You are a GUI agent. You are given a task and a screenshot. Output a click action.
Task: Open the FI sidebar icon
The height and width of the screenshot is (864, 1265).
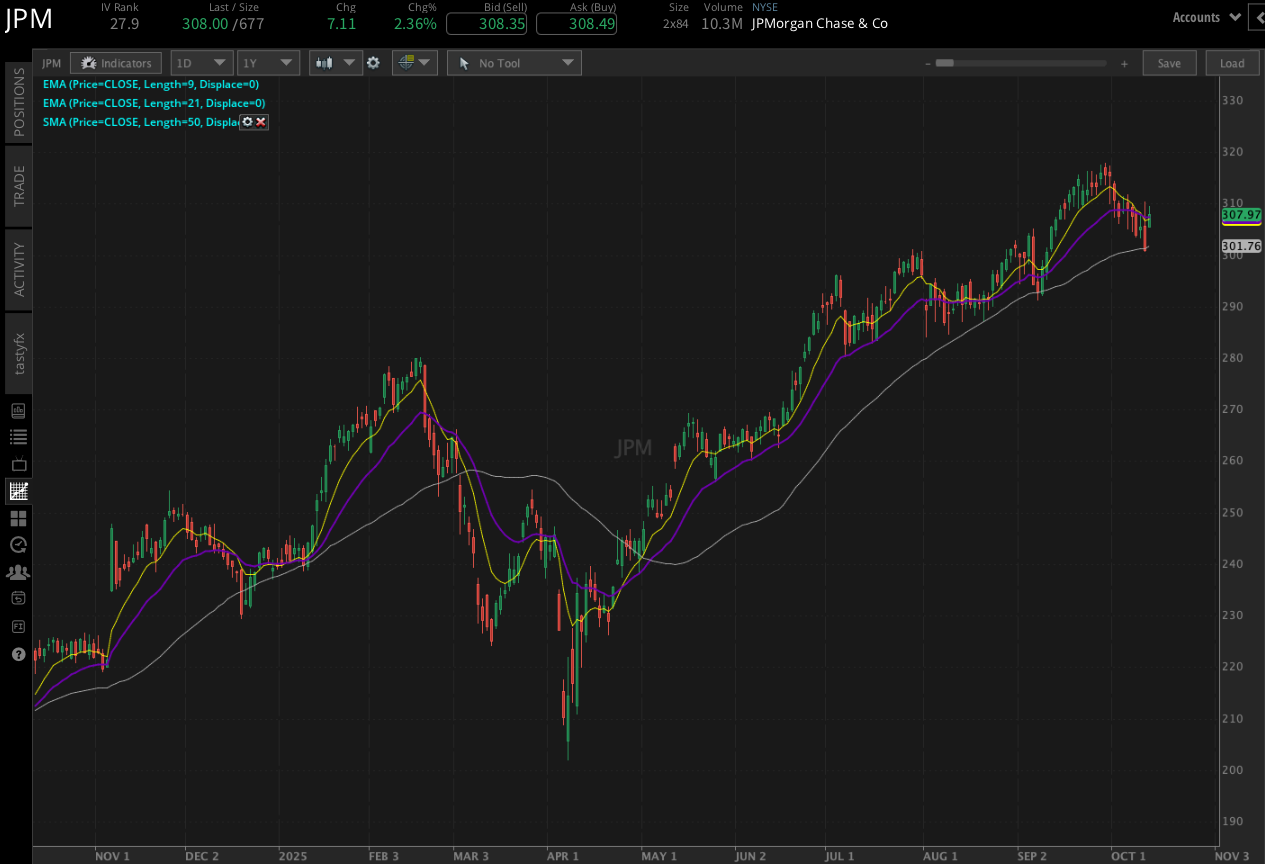[18, 626]
